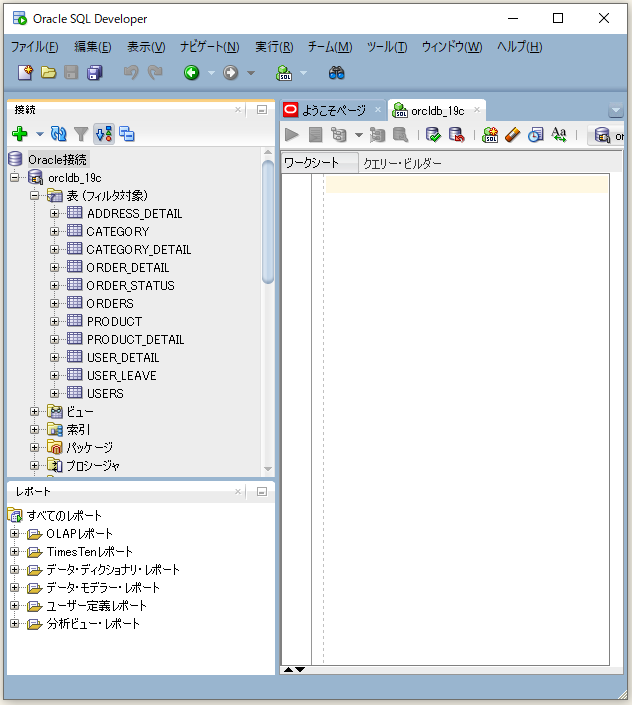Open the ヘルプ(H) menu
The image size is (632, 705).
point(519,47)
